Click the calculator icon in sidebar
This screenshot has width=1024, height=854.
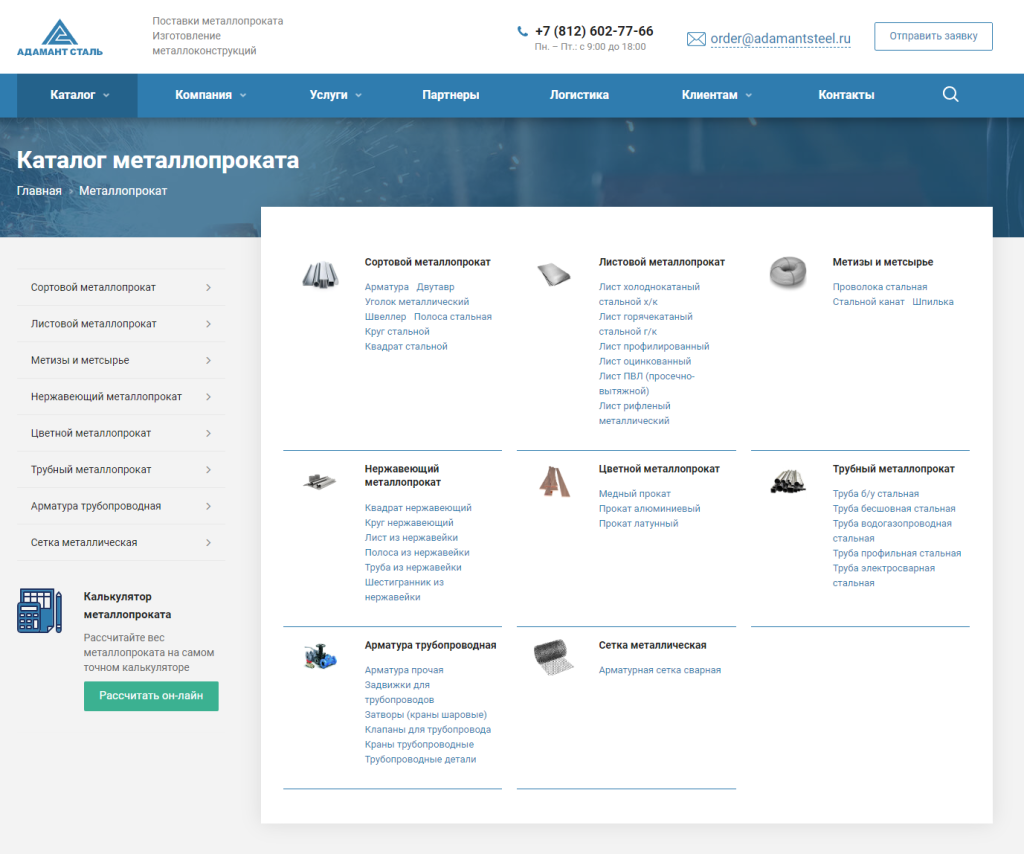[x=40, y=610]
